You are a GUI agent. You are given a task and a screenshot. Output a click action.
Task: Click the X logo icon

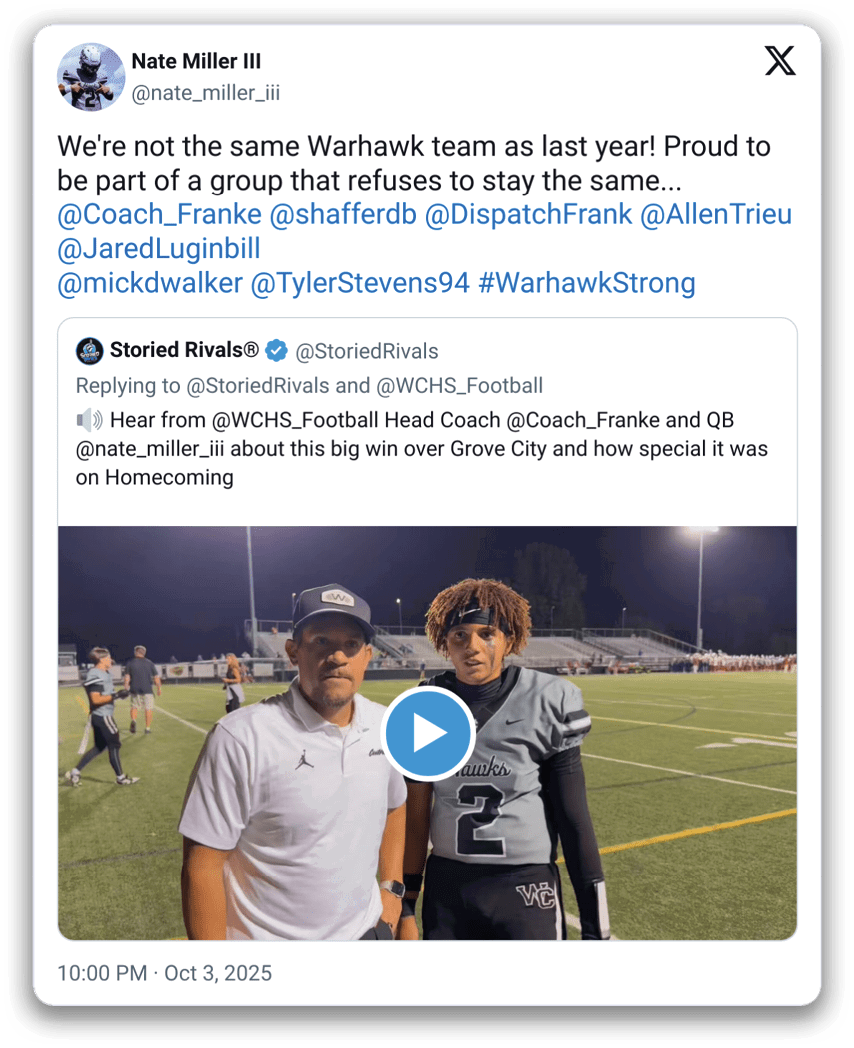[780, 61]
